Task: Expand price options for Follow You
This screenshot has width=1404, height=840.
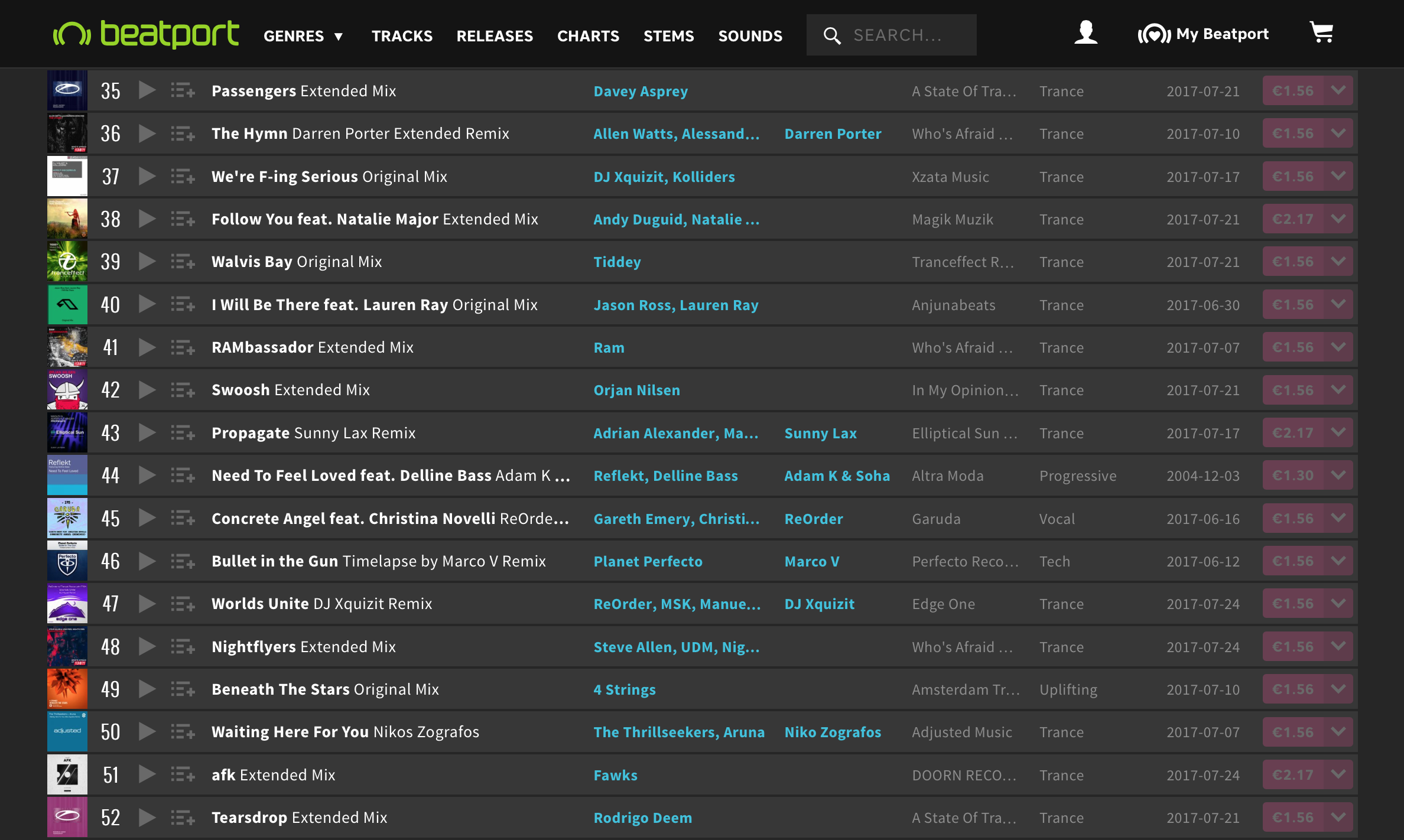Action: pyautogui.click(x=1339, y=219)
